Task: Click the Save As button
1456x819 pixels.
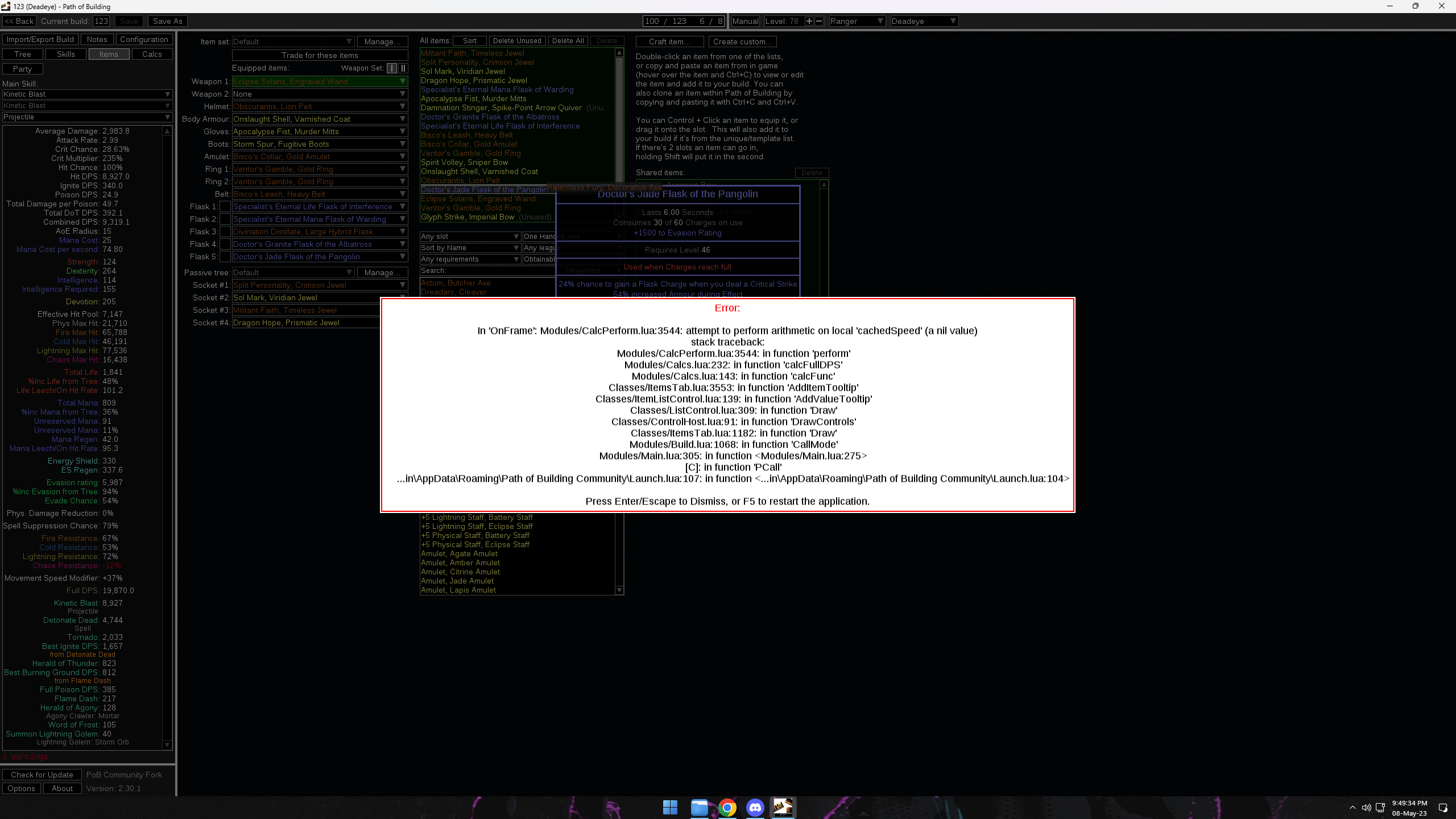Action: [167, 21]
